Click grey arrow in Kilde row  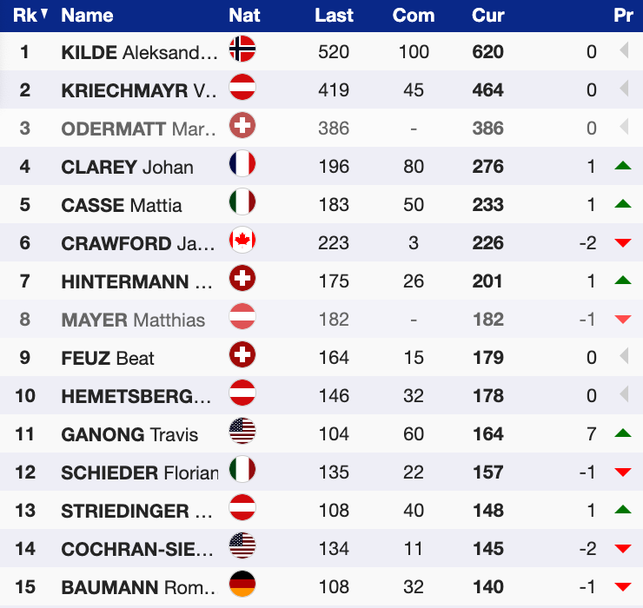623,51
